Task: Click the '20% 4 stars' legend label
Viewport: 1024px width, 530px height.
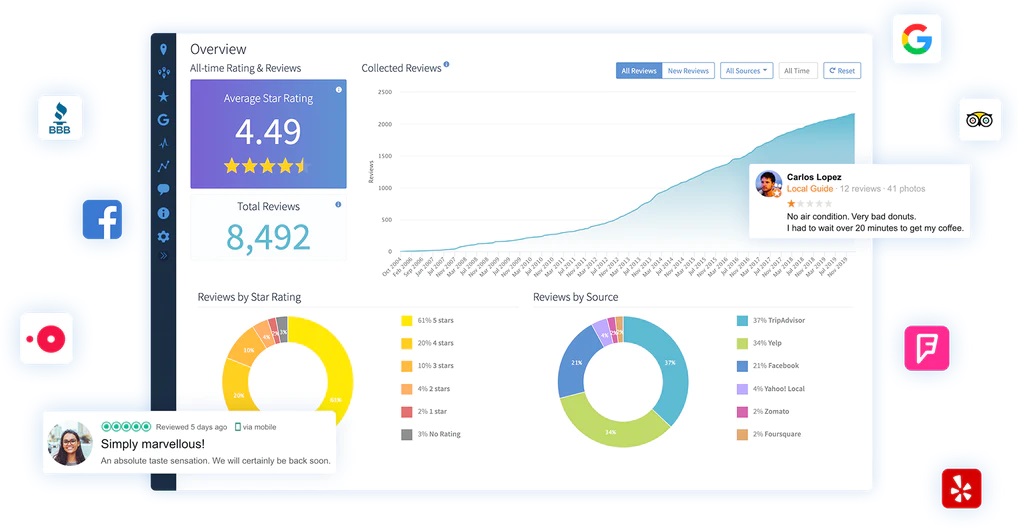Action: point(436,343)
